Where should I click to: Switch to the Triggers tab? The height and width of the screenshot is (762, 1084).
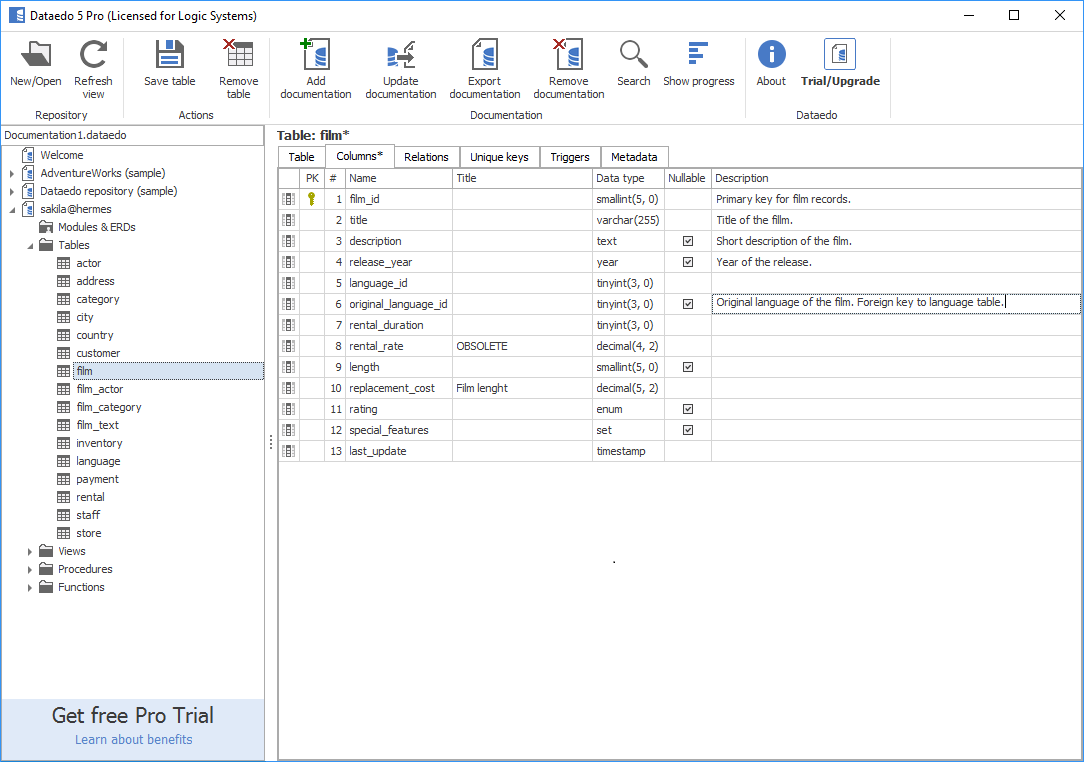click(x=570, y=157)
